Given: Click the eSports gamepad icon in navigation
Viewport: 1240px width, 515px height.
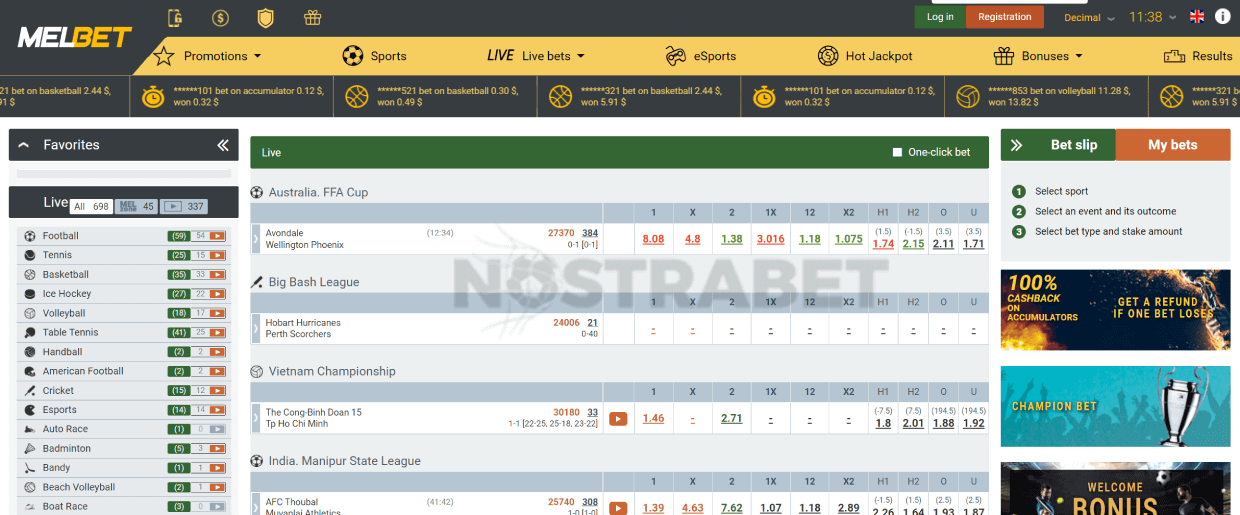Looking at the screenshot, I should (x=676, y=56).
